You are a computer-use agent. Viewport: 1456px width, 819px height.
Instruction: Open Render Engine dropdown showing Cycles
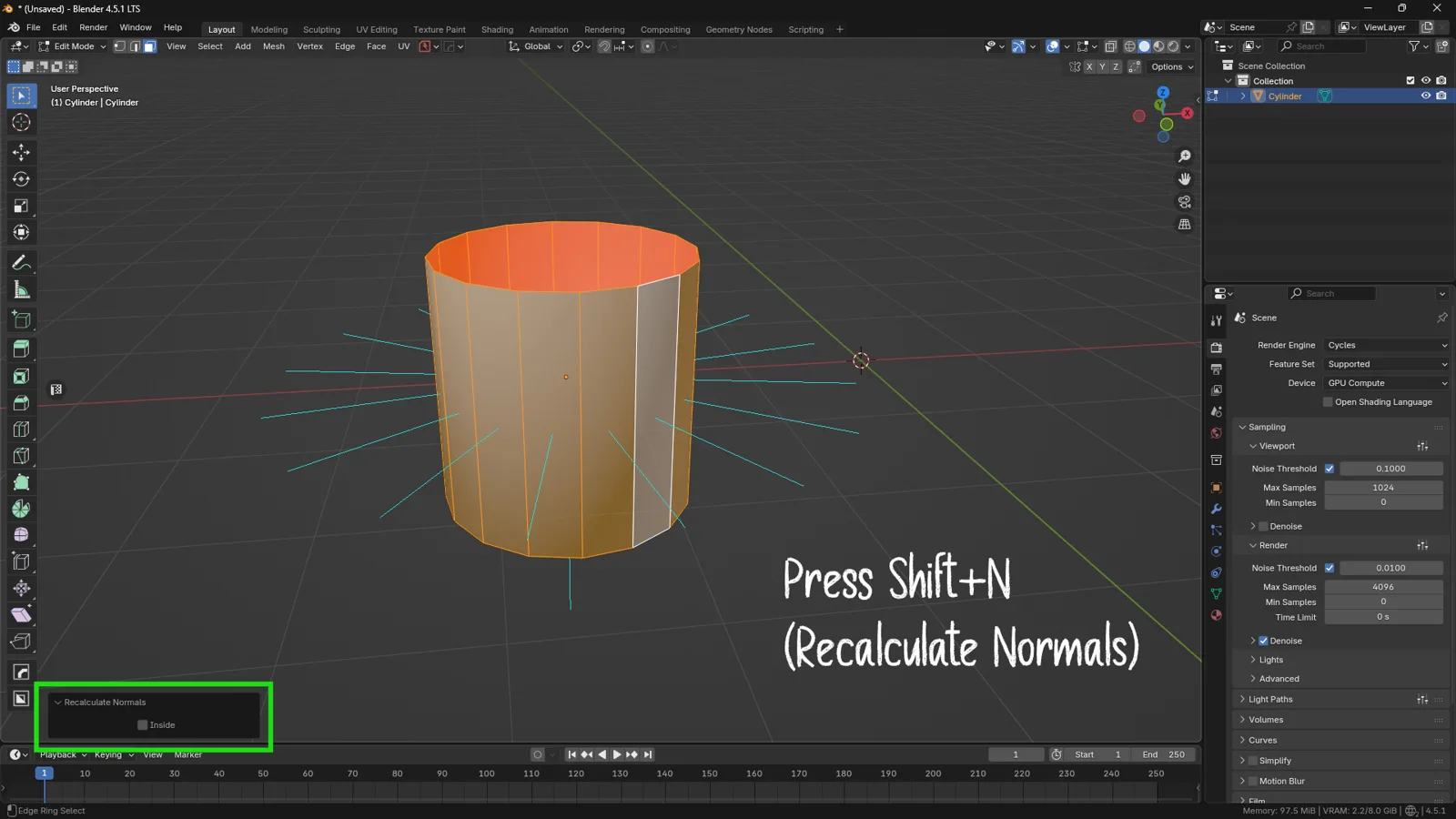pos(1386,345)
